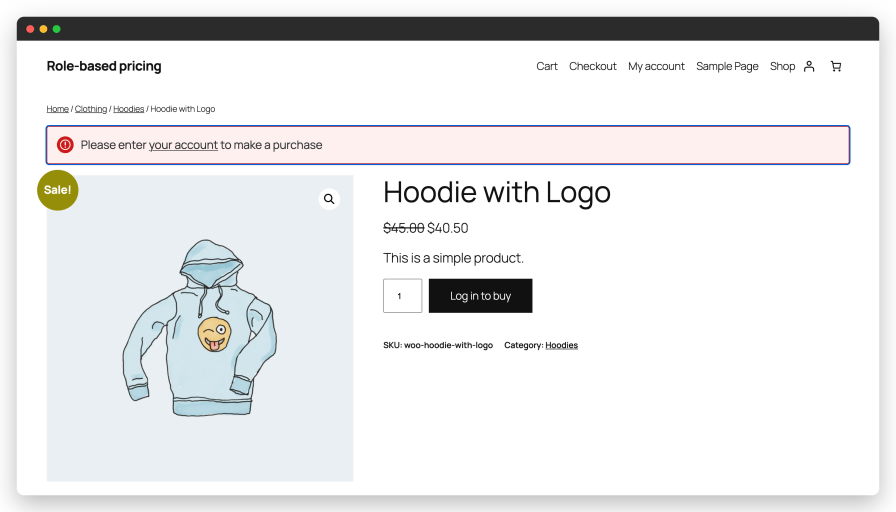This screenshot has width=896, height=512.
Task: Select 'Hoodie with Logo' breadcrumb text
Action: click(x=183, y=109)
